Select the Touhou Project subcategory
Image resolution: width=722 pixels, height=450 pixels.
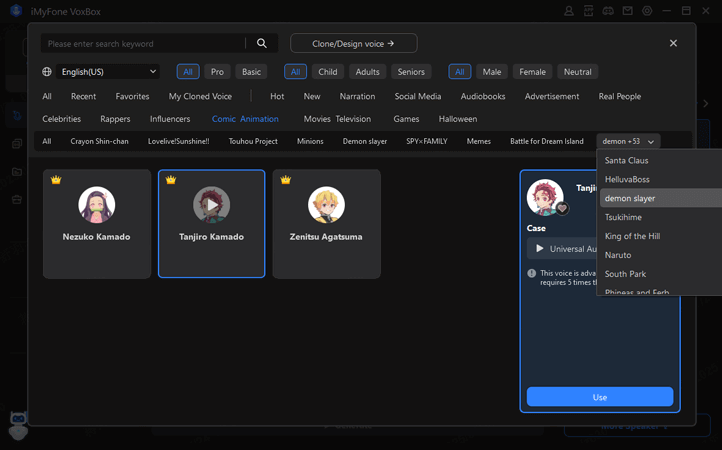tap(253, 141)
